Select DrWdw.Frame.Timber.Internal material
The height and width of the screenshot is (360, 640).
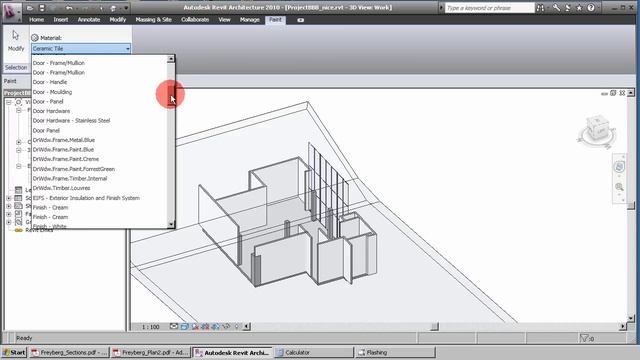pos(70,178)
